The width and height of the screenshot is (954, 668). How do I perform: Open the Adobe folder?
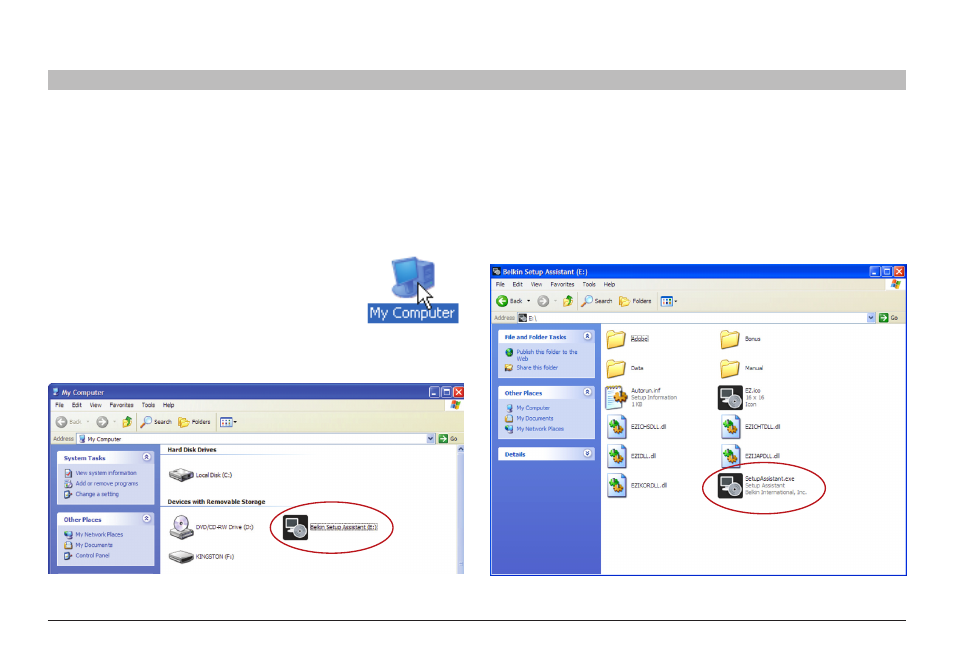click(627, 339)
